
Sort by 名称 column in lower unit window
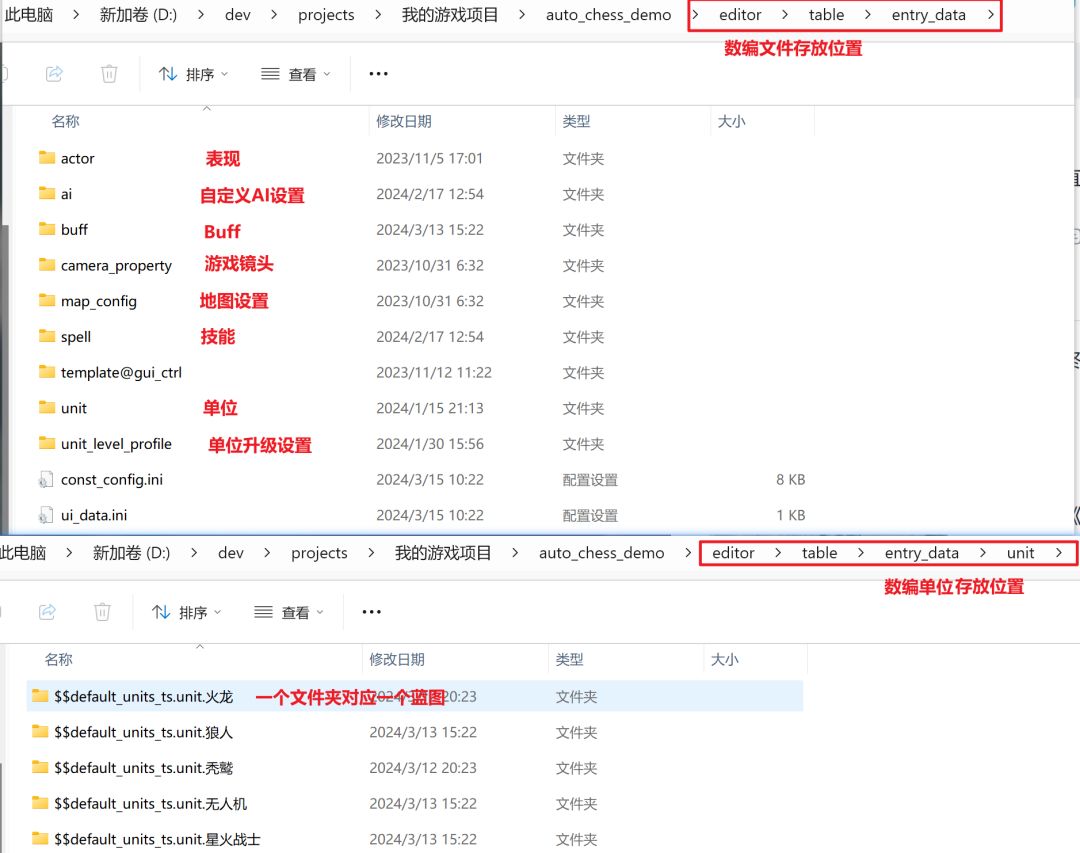pyautogui.click(x=59, y=659)
